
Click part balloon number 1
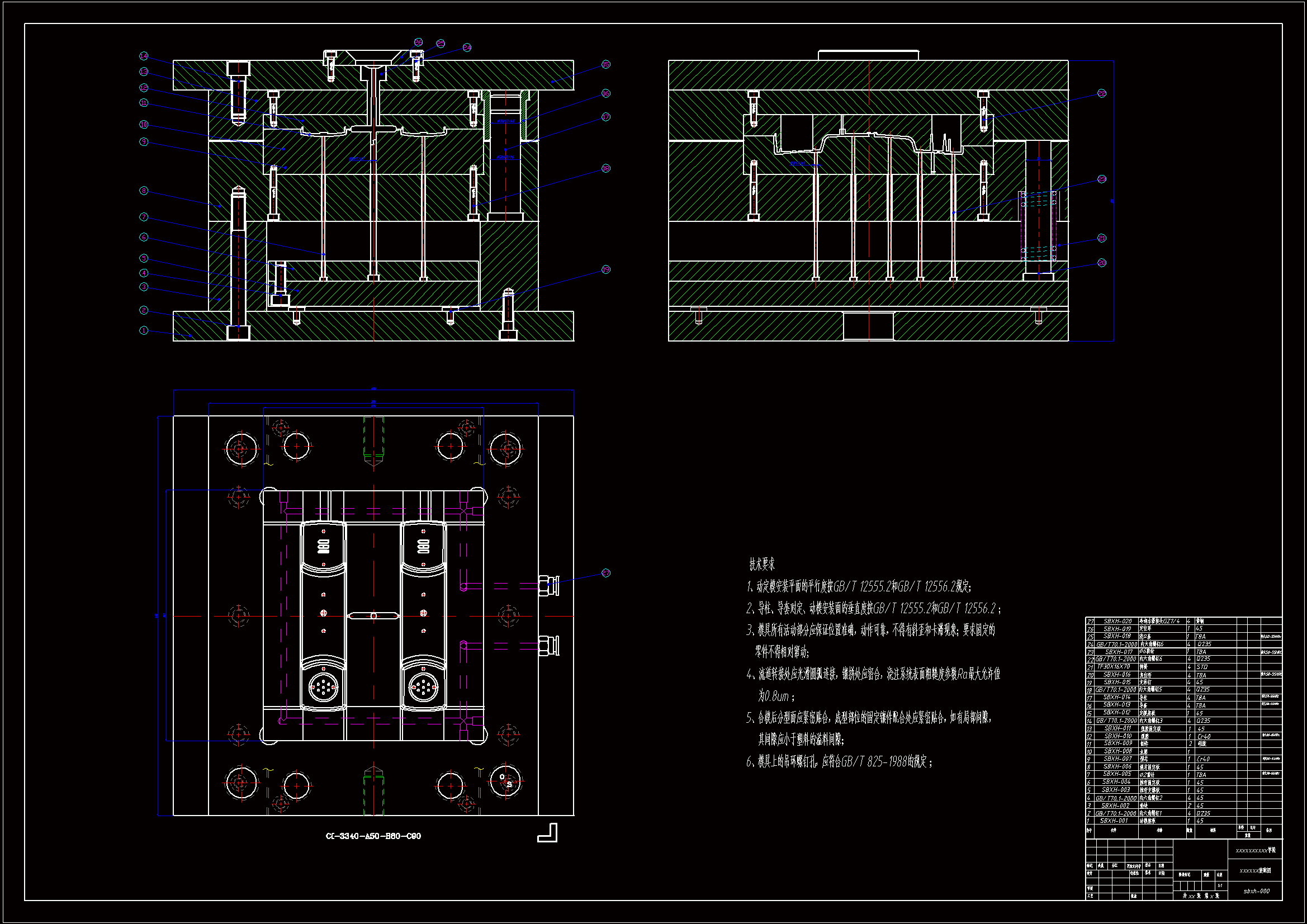144,330
